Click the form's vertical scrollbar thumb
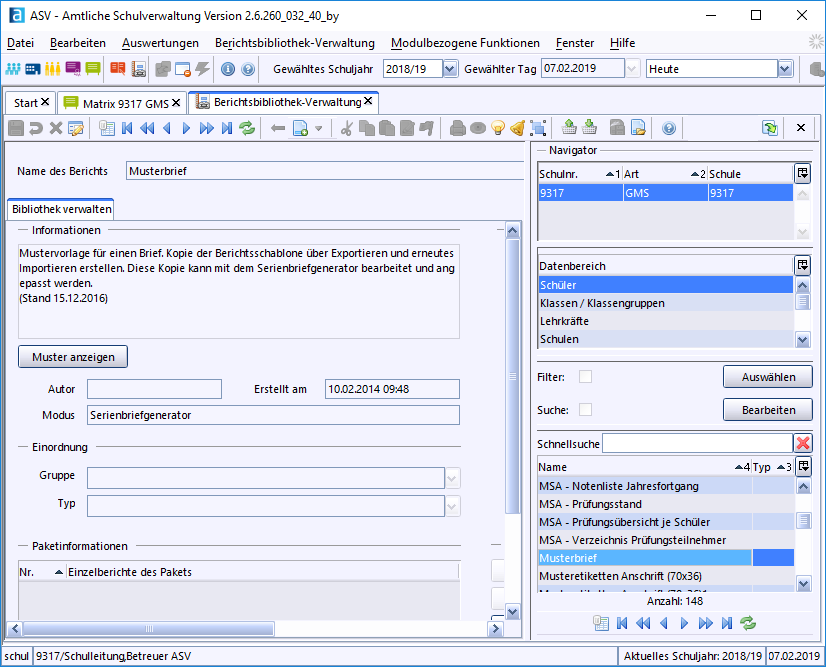This screenshot has width=826, height=667. [x=513, y=376]
